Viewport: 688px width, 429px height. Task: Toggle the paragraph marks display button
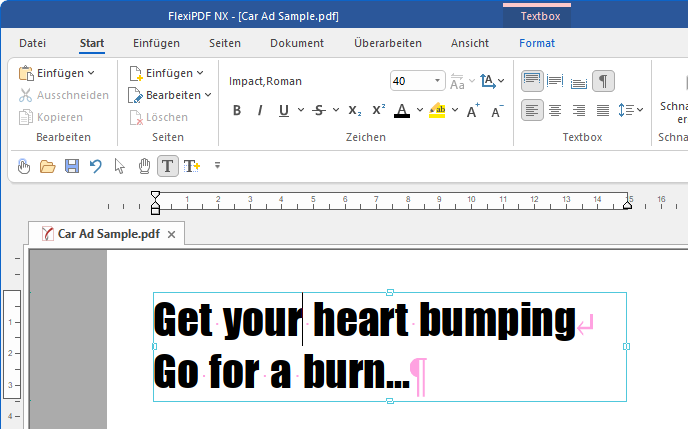(603, 81)
